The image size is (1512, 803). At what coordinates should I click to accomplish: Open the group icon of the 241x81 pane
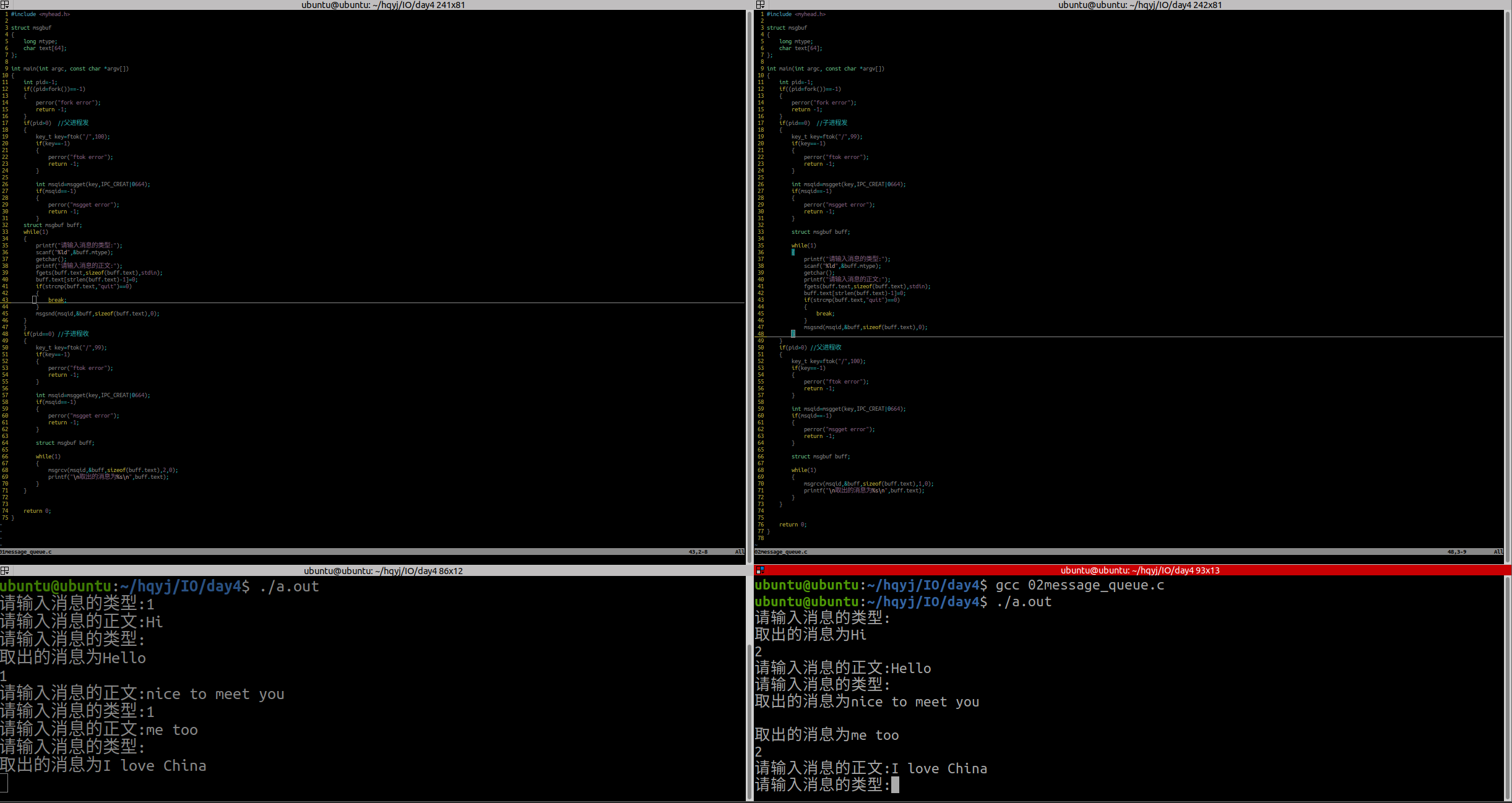[x=4, y=4]
